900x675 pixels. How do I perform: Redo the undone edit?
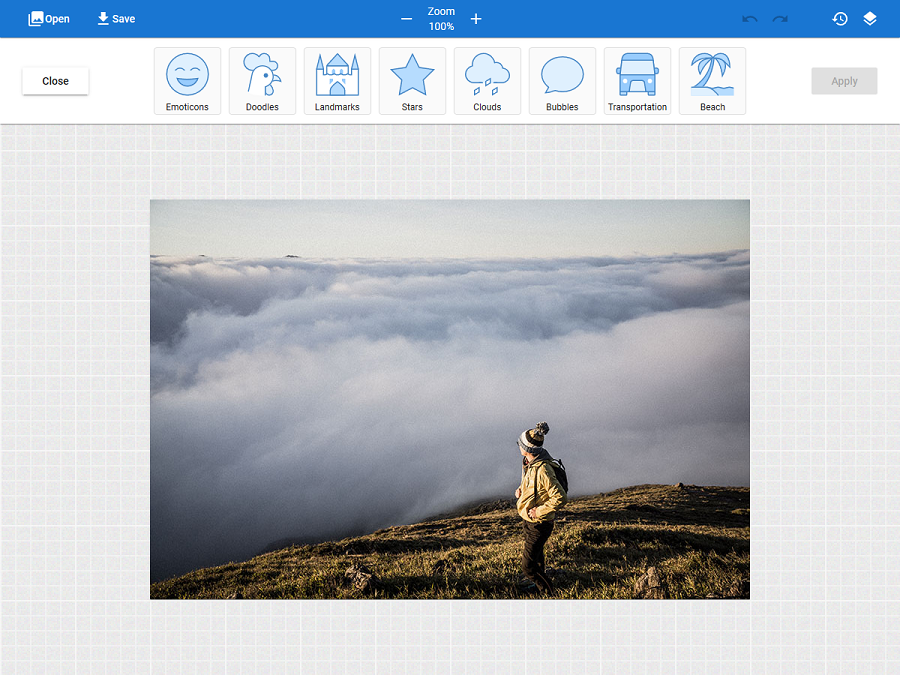pos(779,18)
